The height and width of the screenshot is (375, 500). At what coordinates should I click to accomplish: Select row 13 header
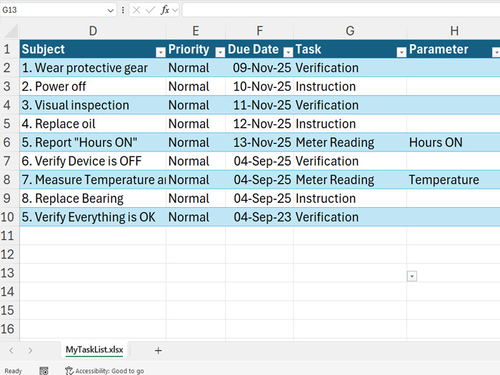point(9,273)
